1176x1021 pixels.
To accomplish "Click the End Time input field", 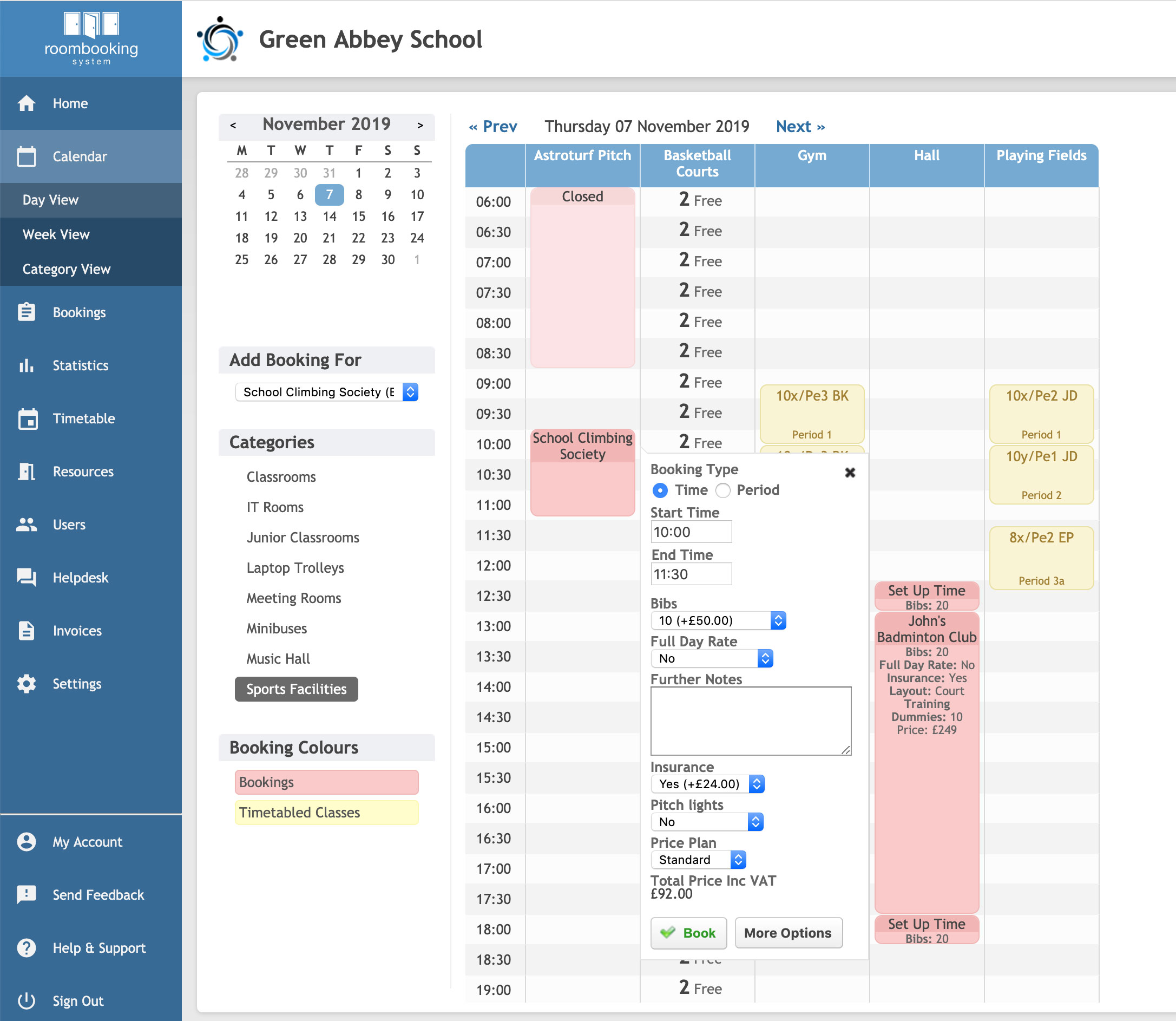I will coord(691,574).
